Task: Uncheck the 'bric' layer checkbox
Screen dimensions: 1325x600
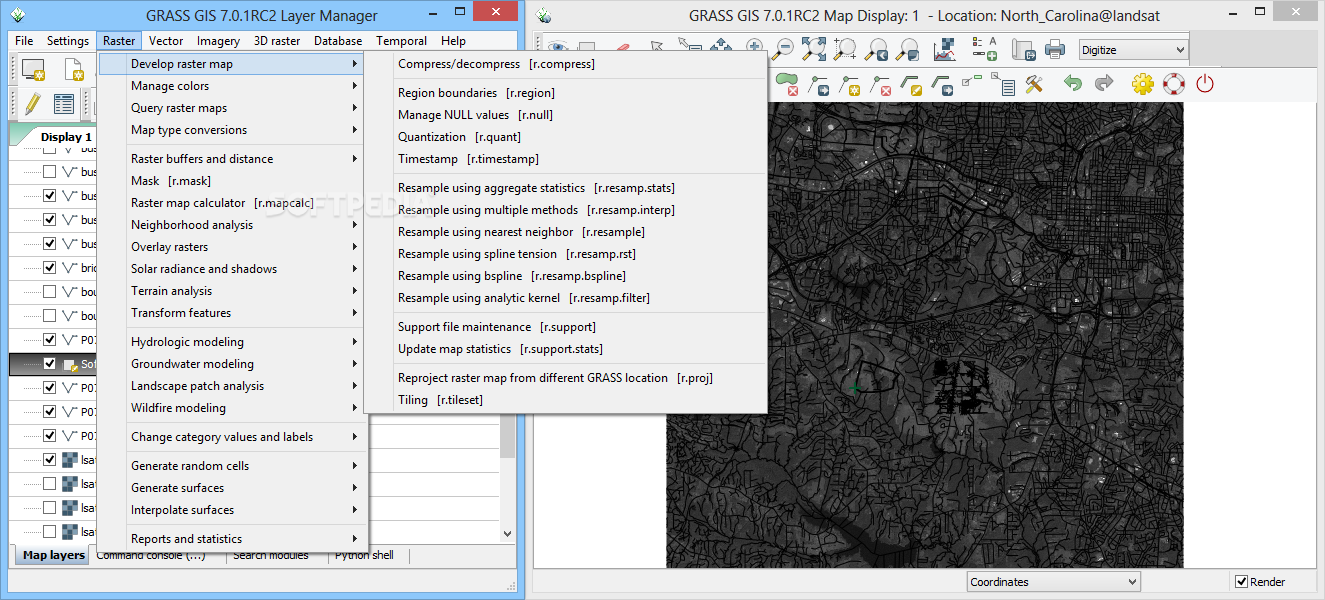Action: point(50,268)
